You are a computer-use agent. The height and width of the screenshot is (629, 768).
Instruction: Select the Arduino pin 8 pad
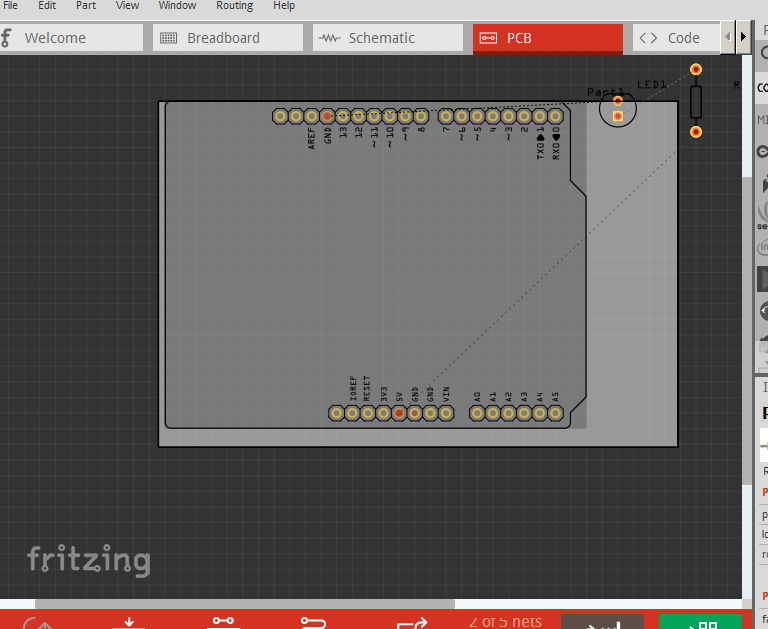[421, 117]
